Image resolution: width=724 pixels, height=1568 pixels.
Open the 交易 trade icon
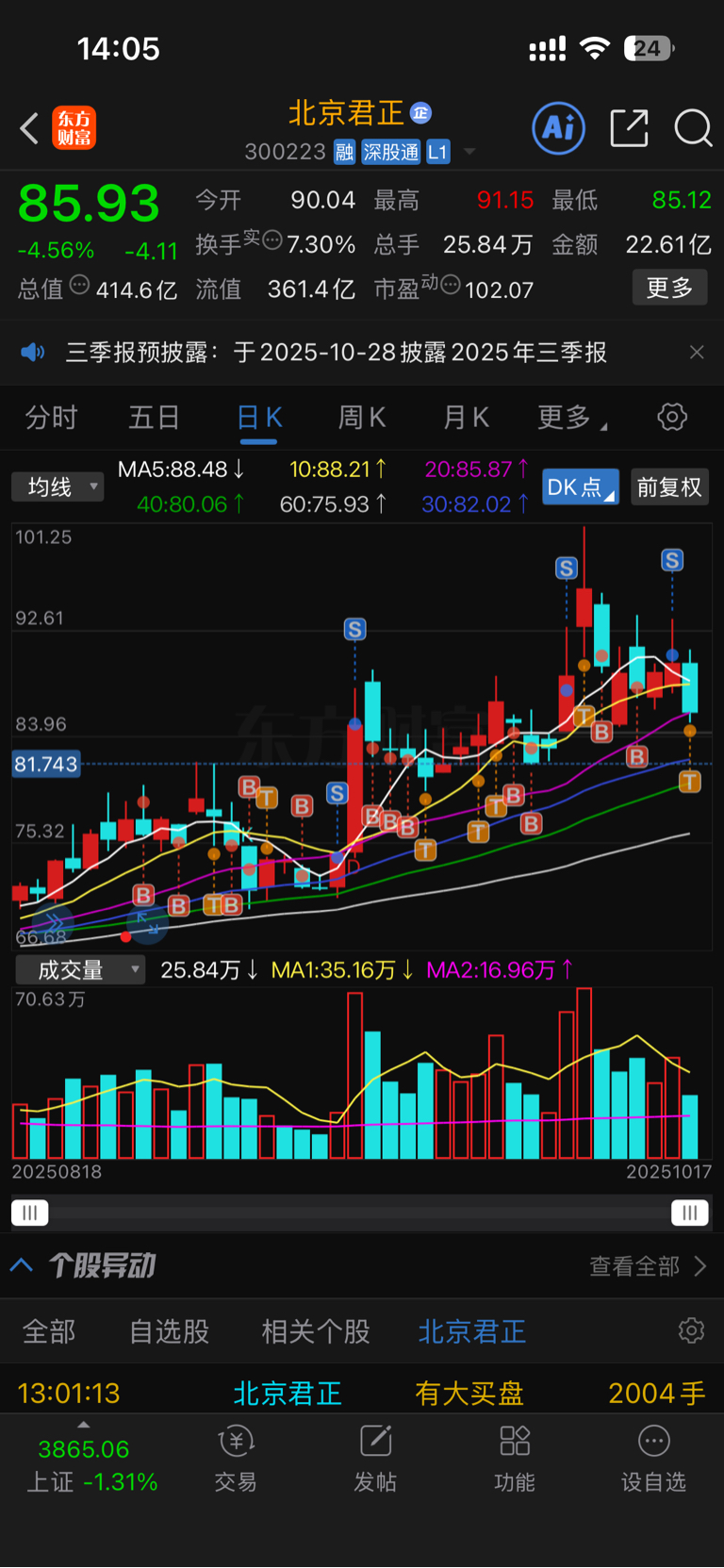tap(236, 1459)
